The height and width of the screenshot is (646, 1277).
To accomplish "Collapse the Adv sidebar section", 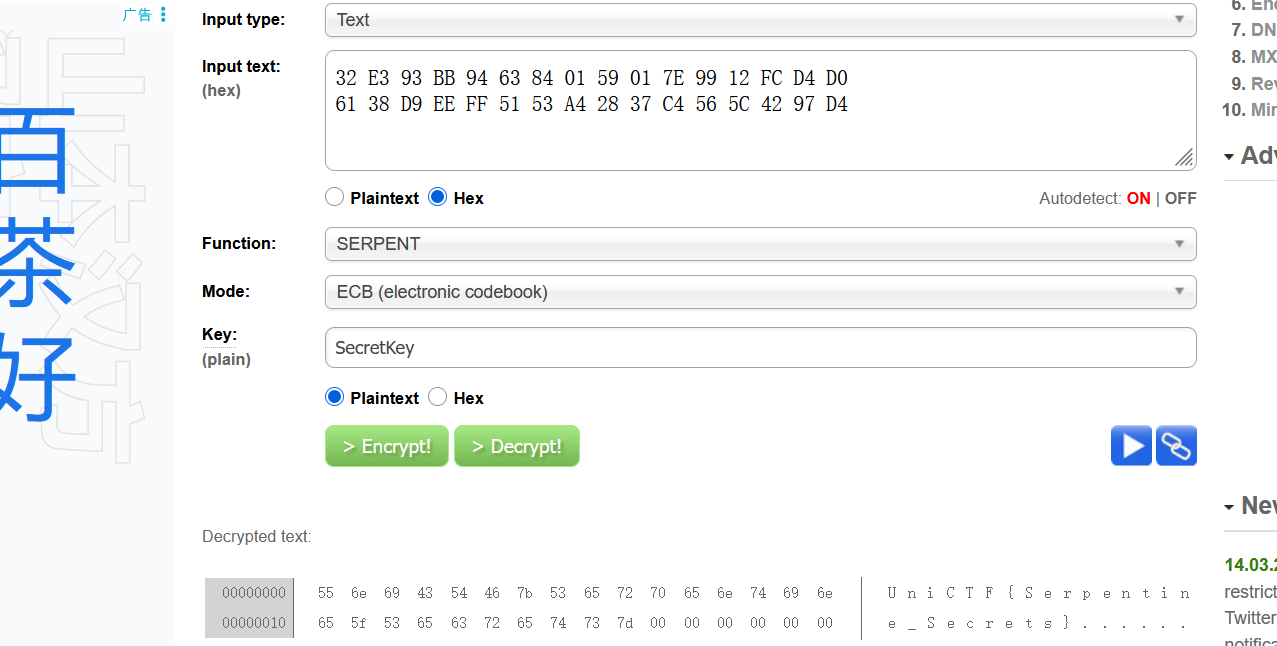I will [1229, 157].
